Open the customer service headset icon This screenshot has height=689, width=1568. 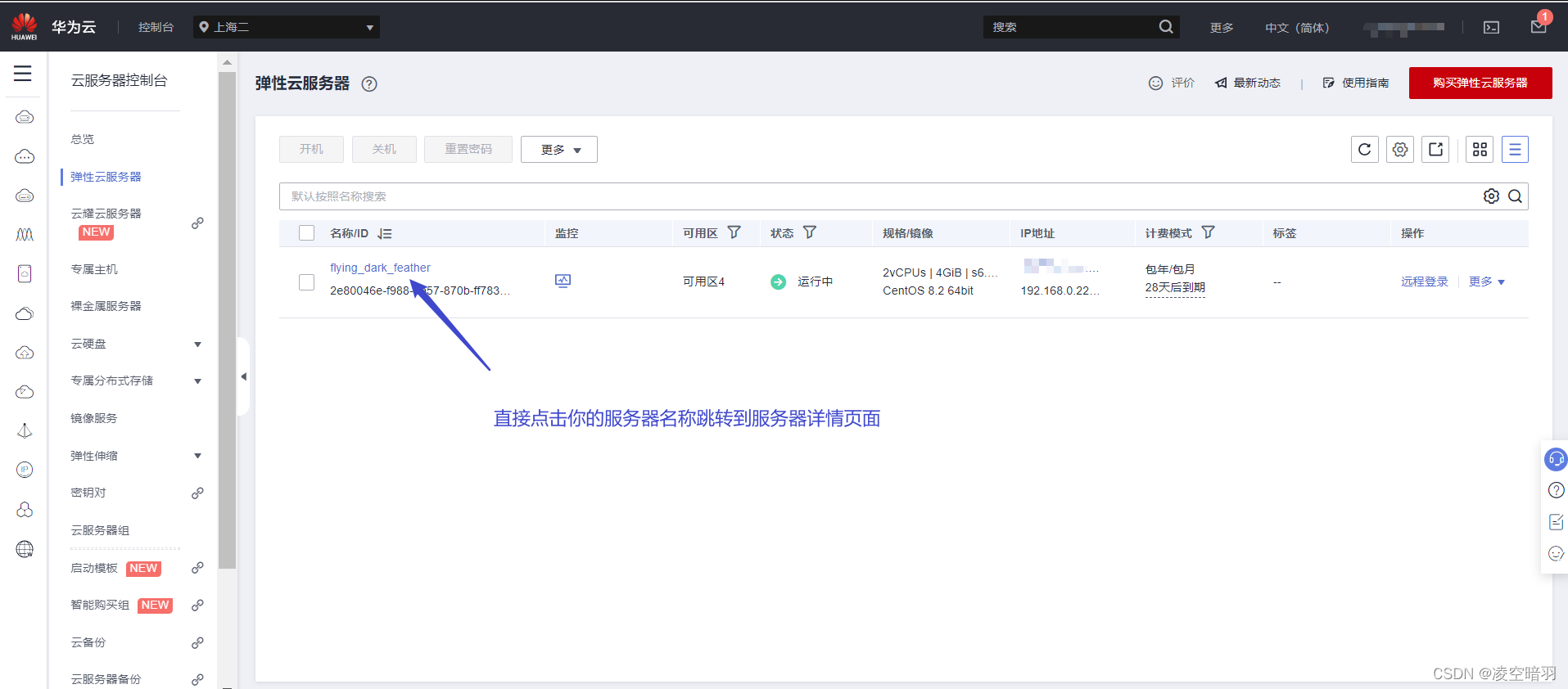1556,459
